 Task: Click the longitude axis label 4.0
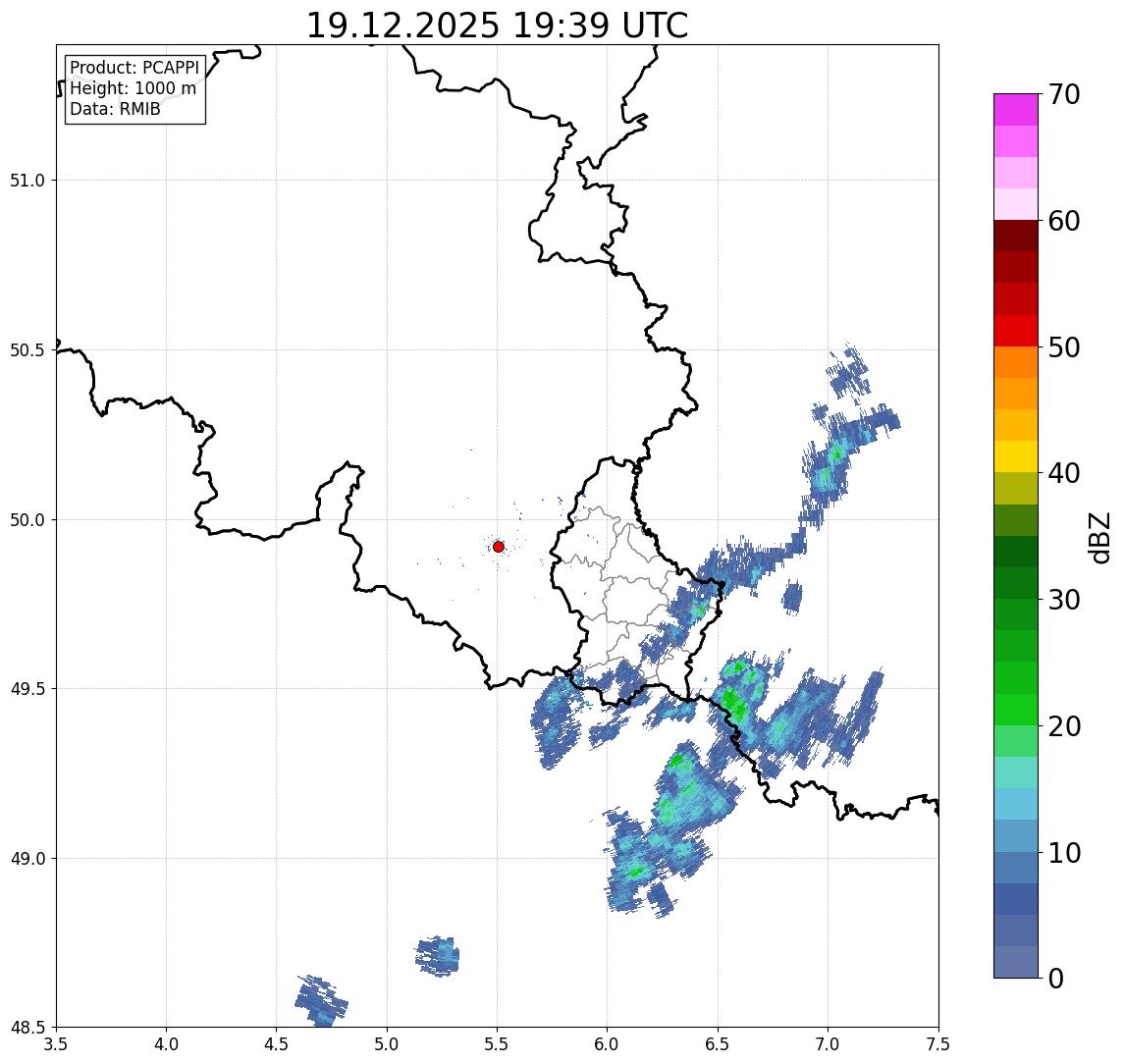click(x=166, y=1044)
